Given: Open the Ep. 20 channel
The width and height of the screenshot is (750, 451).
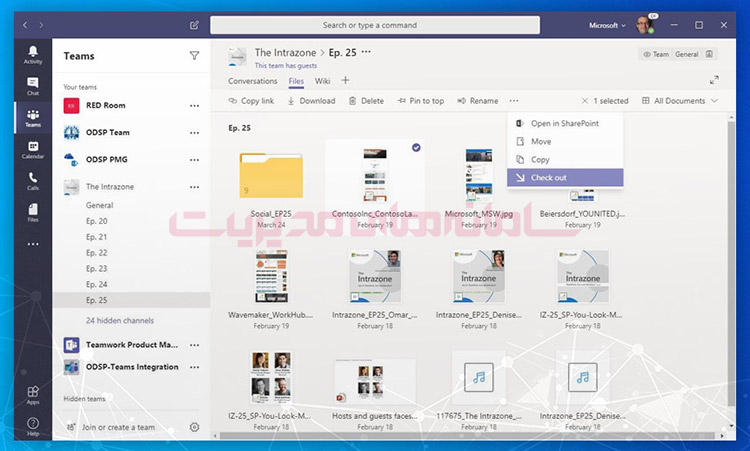Looking at the screenshot, I should coord(97,221).
